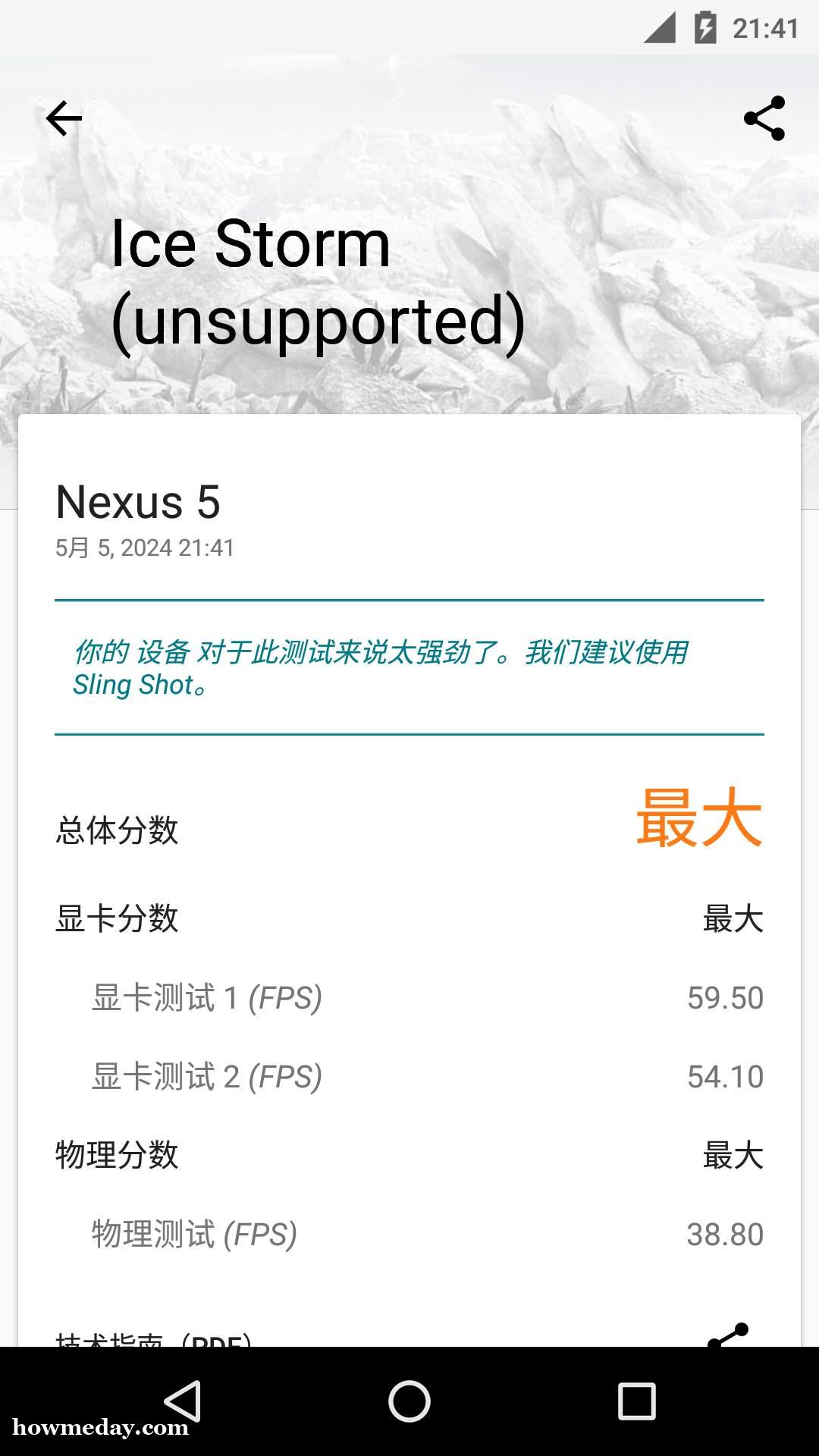Tap the 54.10 graphics test 2 value

point(725,1077)
